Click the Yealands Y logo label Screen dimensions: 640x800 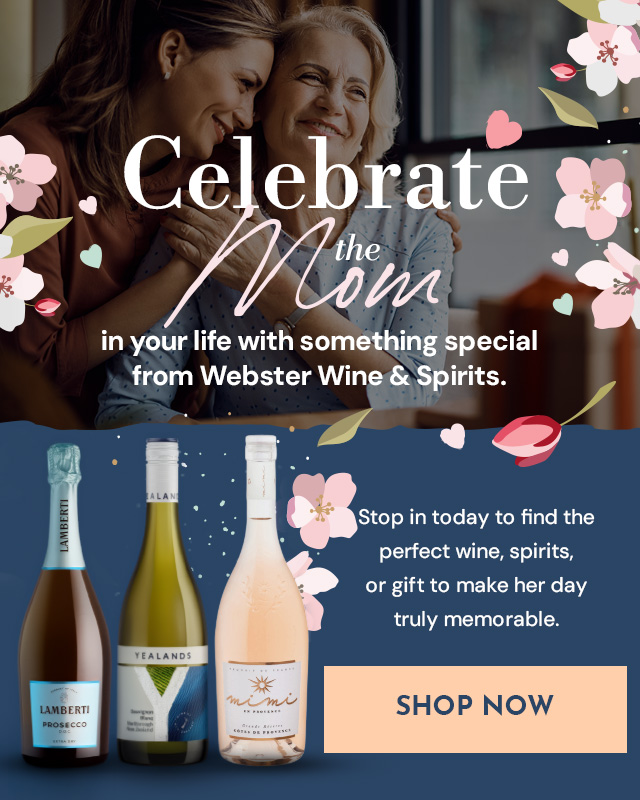pos(162,694)
